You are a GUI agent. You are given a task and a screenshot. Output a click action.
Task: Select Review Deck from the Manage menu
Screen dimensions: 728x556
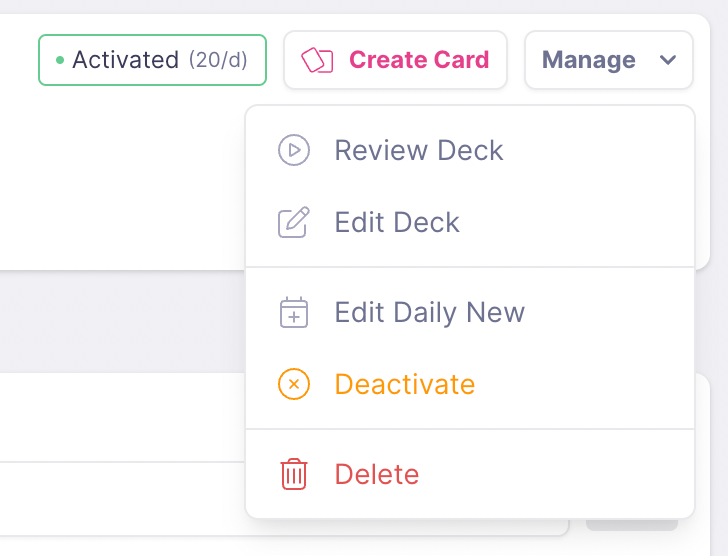tap(419, 151)
